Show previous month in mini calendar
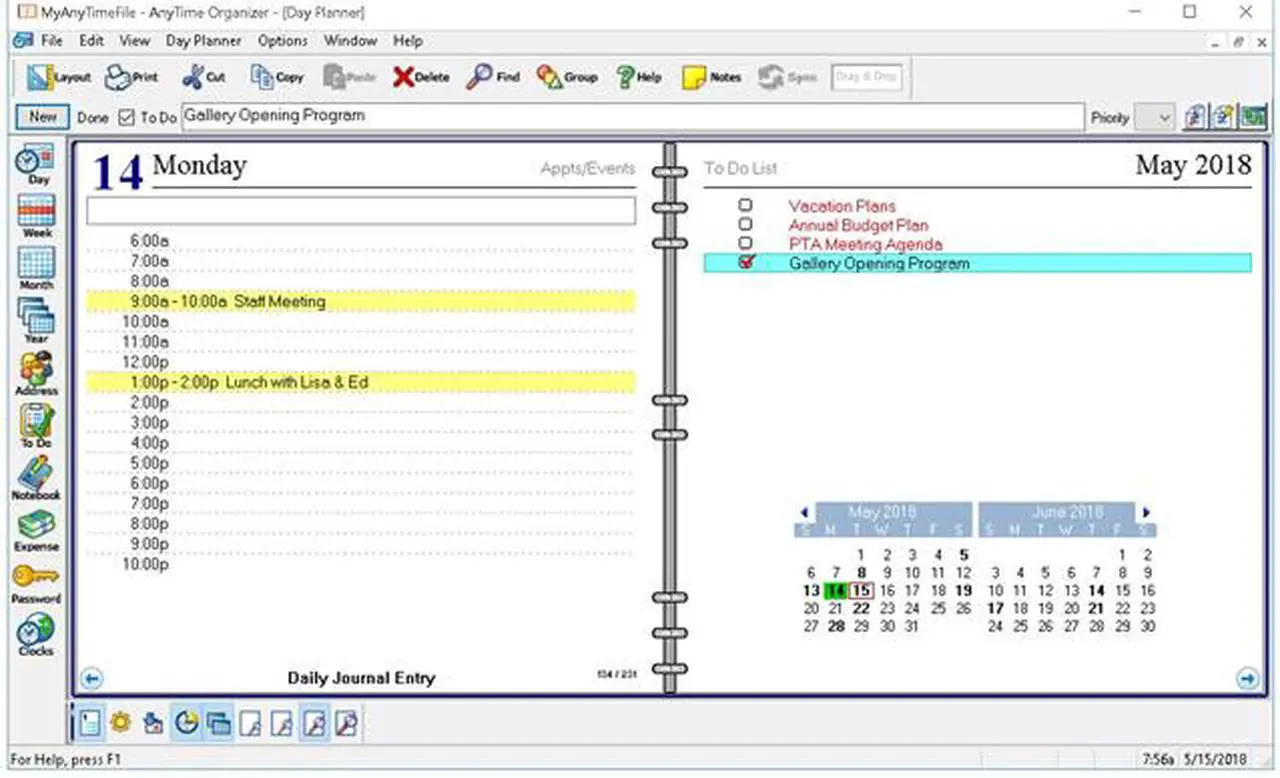 point(805,513)
